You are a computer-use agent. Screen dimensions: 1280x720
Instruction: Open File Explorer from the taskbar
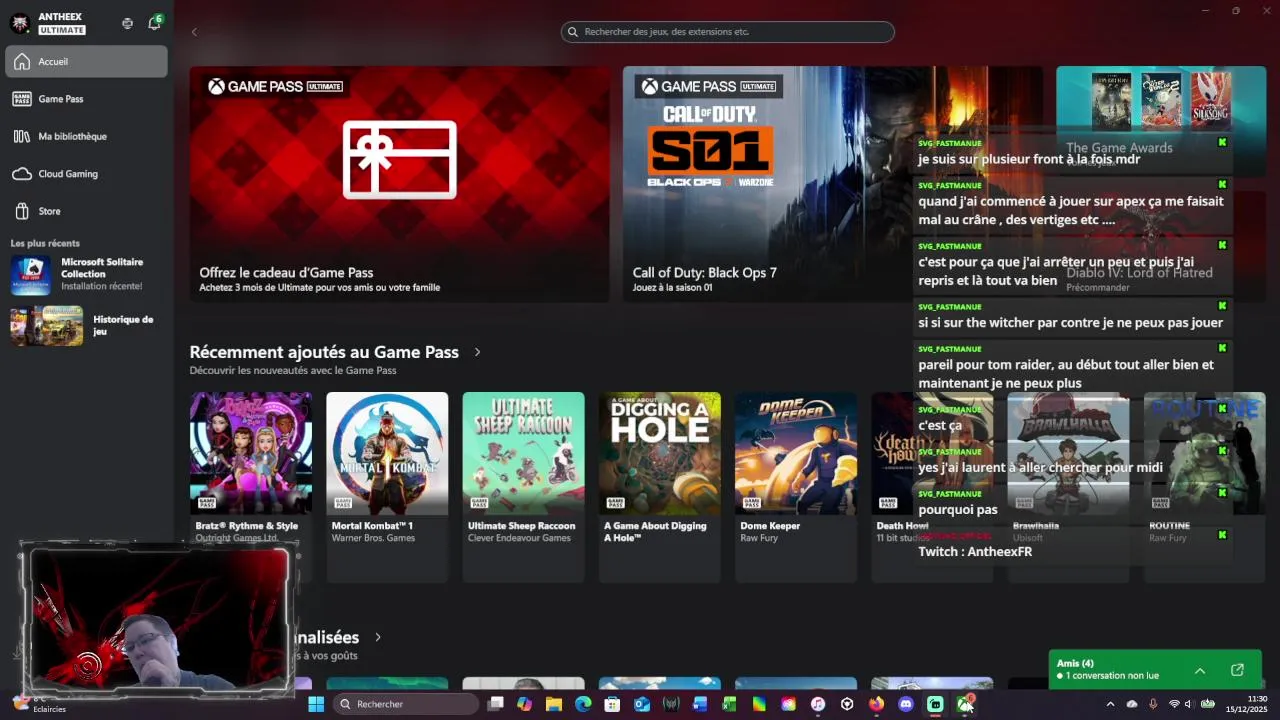[x=554, y=704]
